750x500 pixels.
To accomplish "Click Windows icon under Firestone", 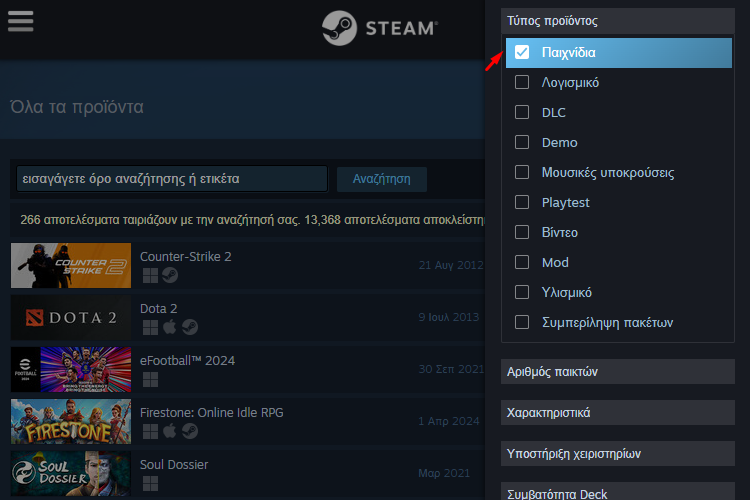I will point(150,432).
